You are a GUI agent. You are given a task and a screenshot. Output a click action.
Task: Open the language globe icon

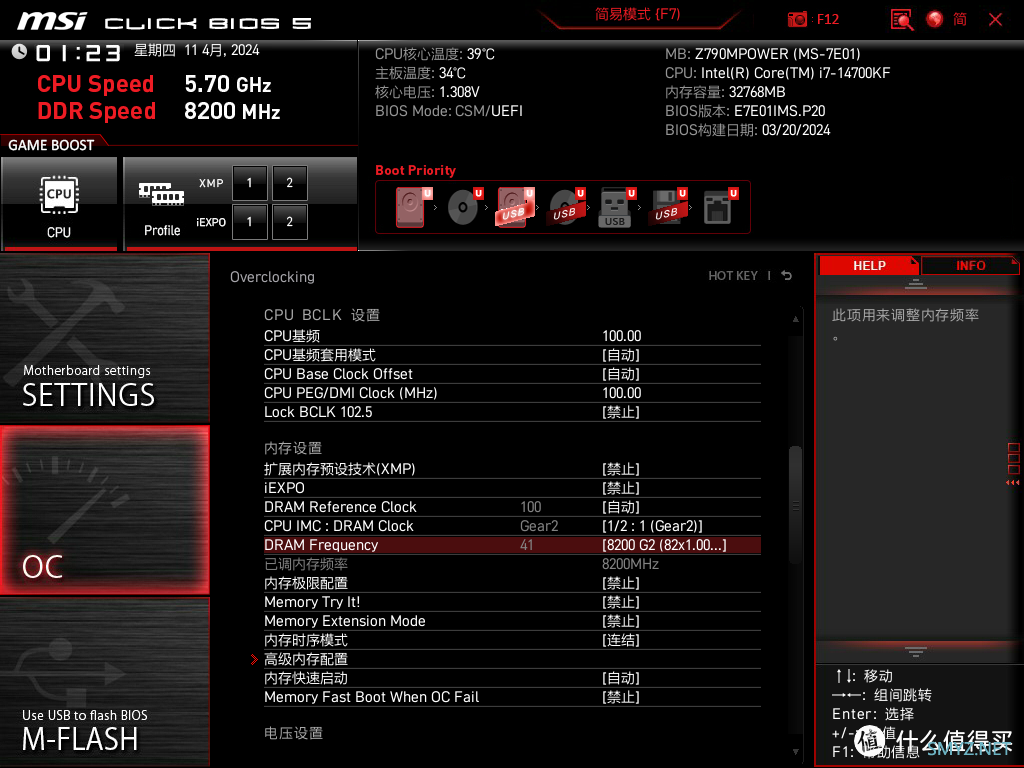tap(935, 20)
